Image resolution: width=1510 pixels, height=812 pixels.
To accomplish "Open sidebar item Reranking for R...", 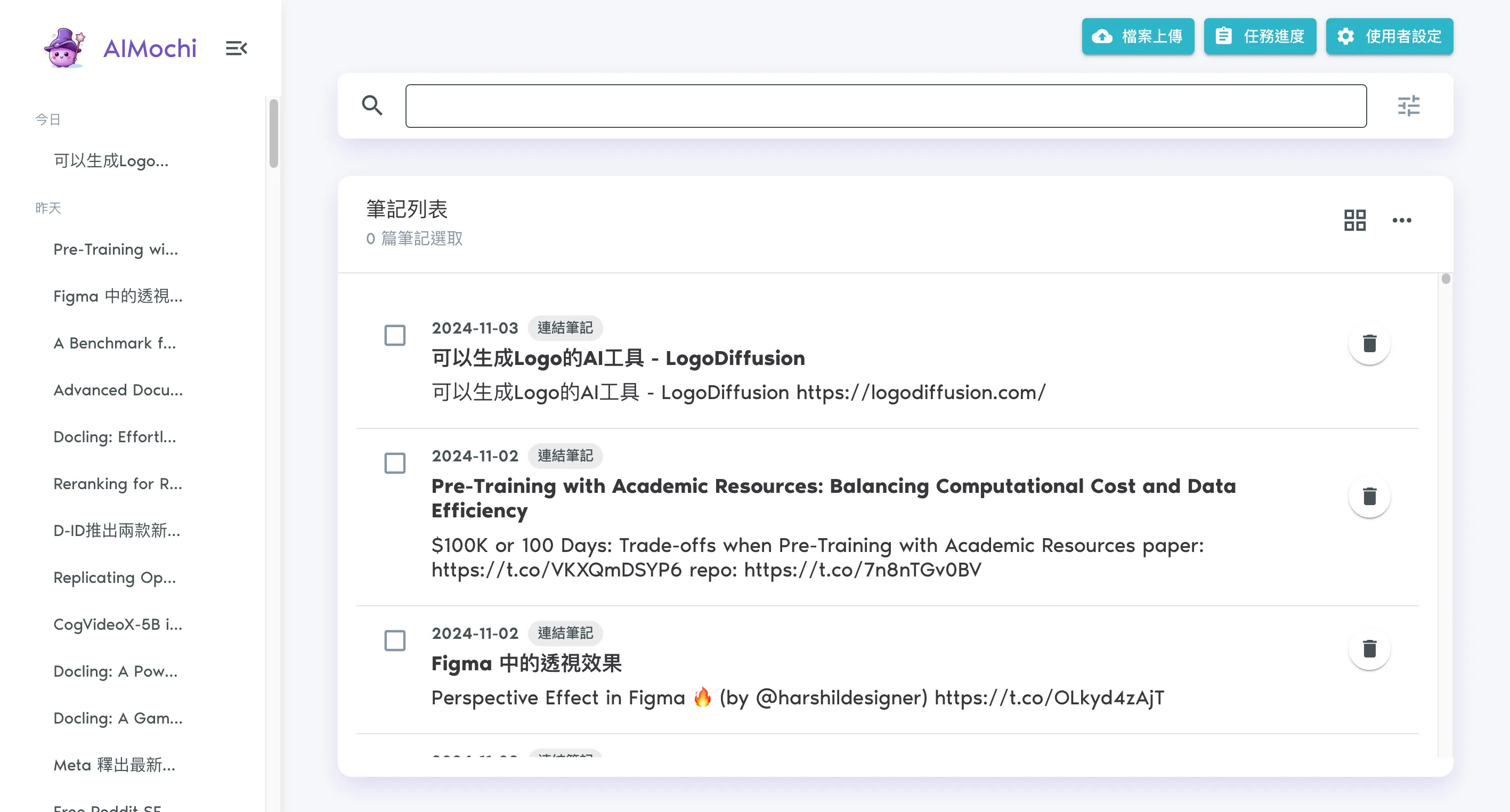I will pos(117,484).
